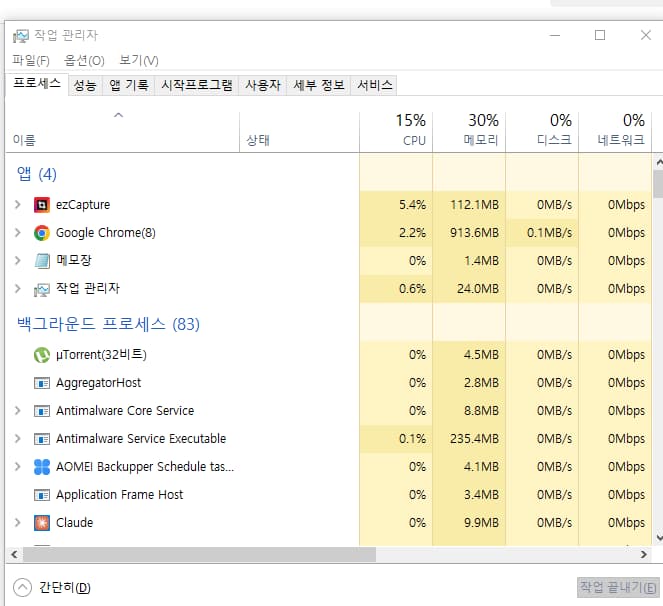The height and width of the screenshot is (606, 663).
Task: Open the 시작프로그램 tab
Action: click(197, 86)
